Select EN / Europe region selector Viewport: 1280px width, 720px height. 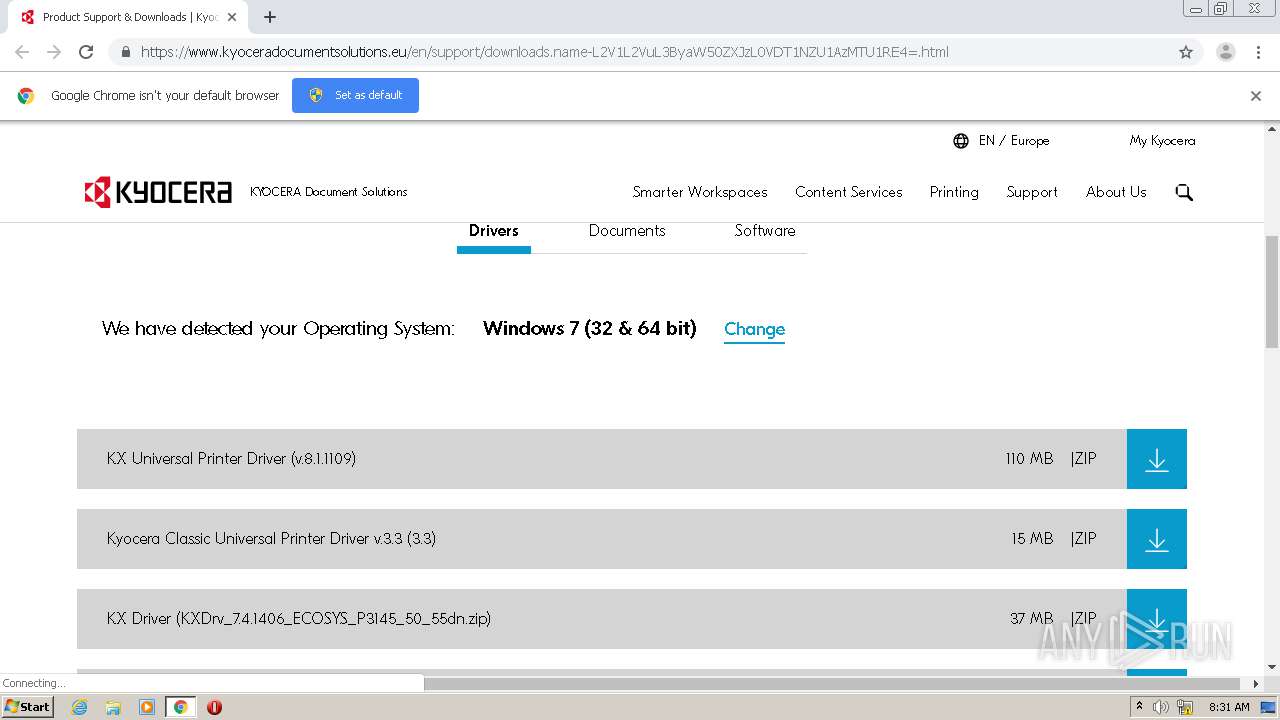click(1014, 141)
